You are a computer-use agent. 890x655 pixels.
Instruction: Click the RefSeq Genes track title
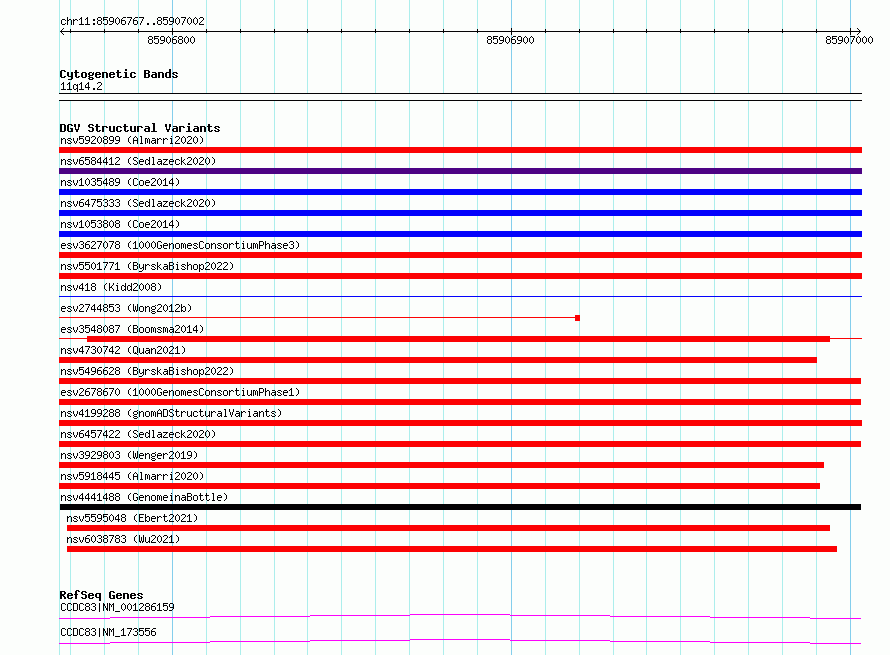point(101,595)
